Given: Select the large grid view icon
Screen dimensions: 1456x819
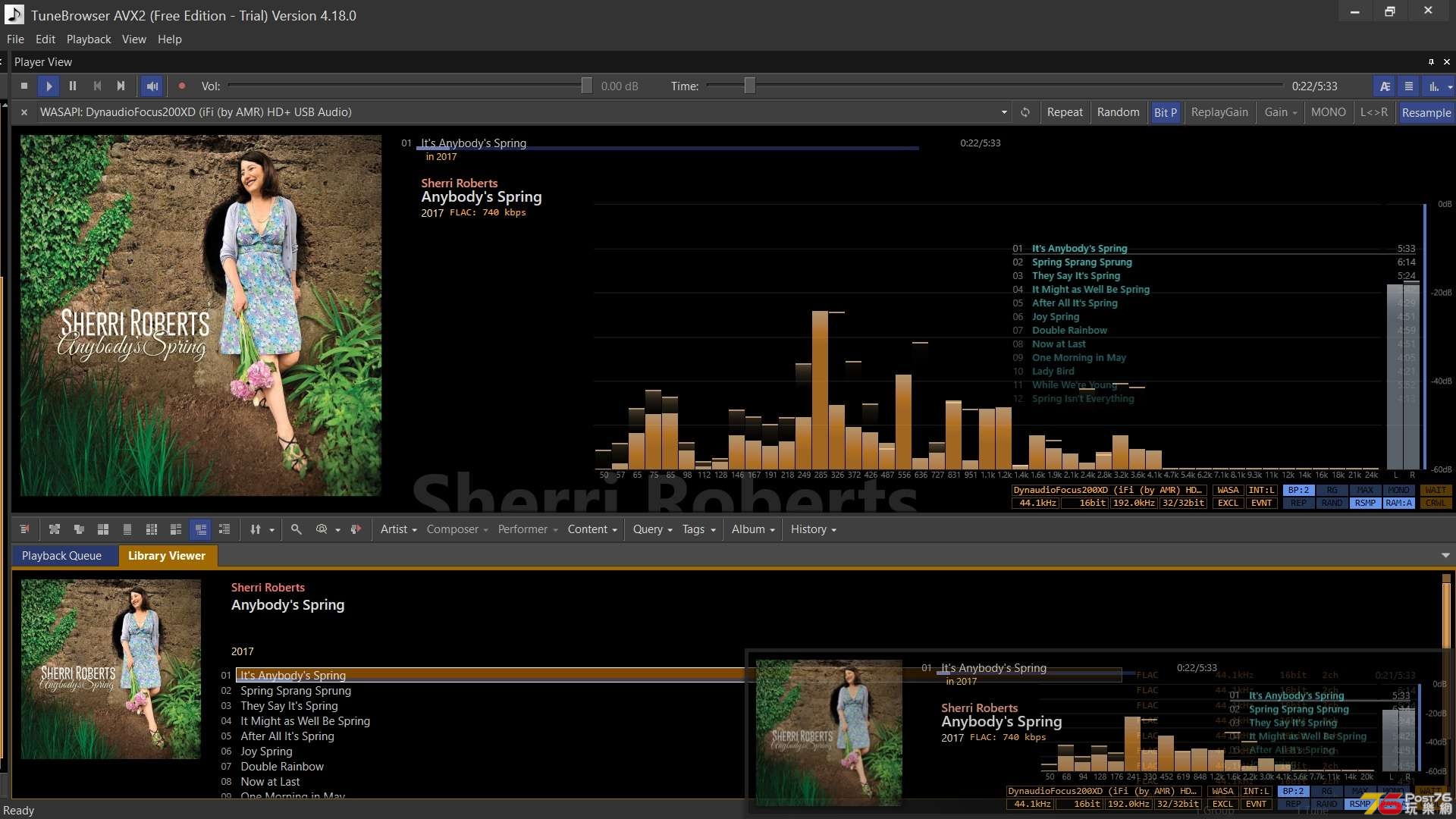Looking at the screenshot, I should [103, 529].
